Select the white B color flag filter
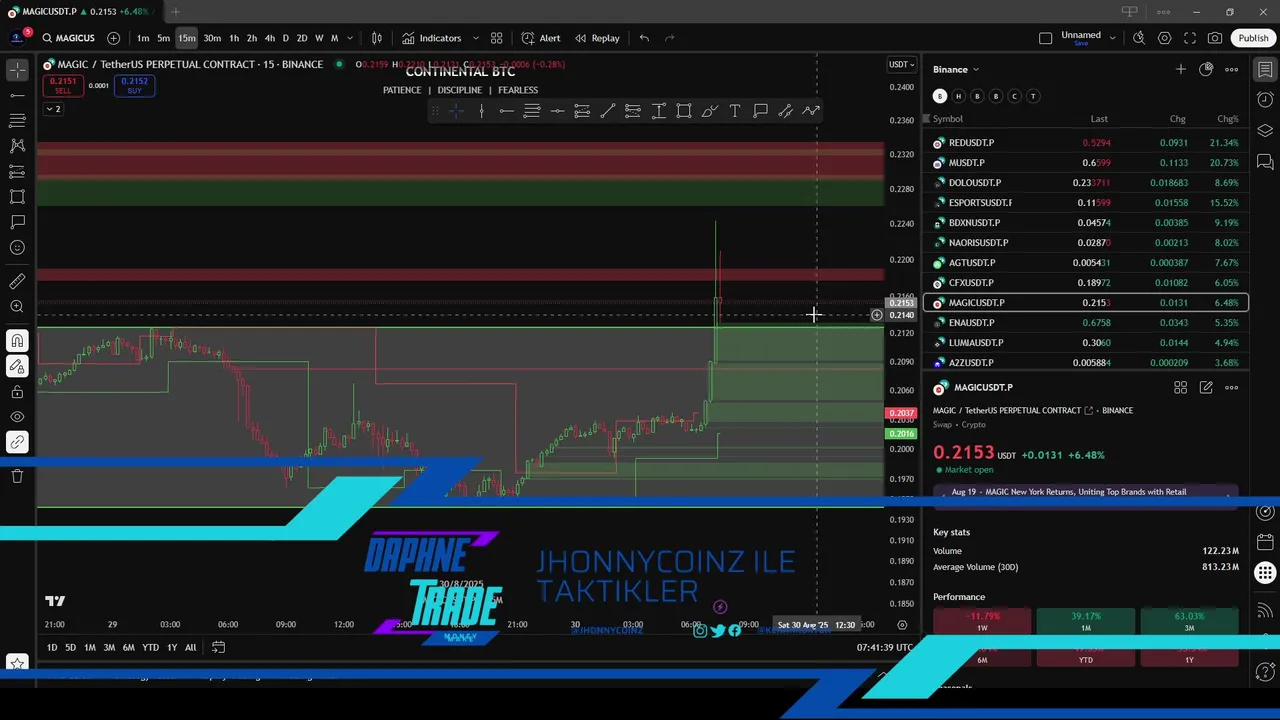The width and height of the screenshot is (1280, 720). tap(939, 96)
